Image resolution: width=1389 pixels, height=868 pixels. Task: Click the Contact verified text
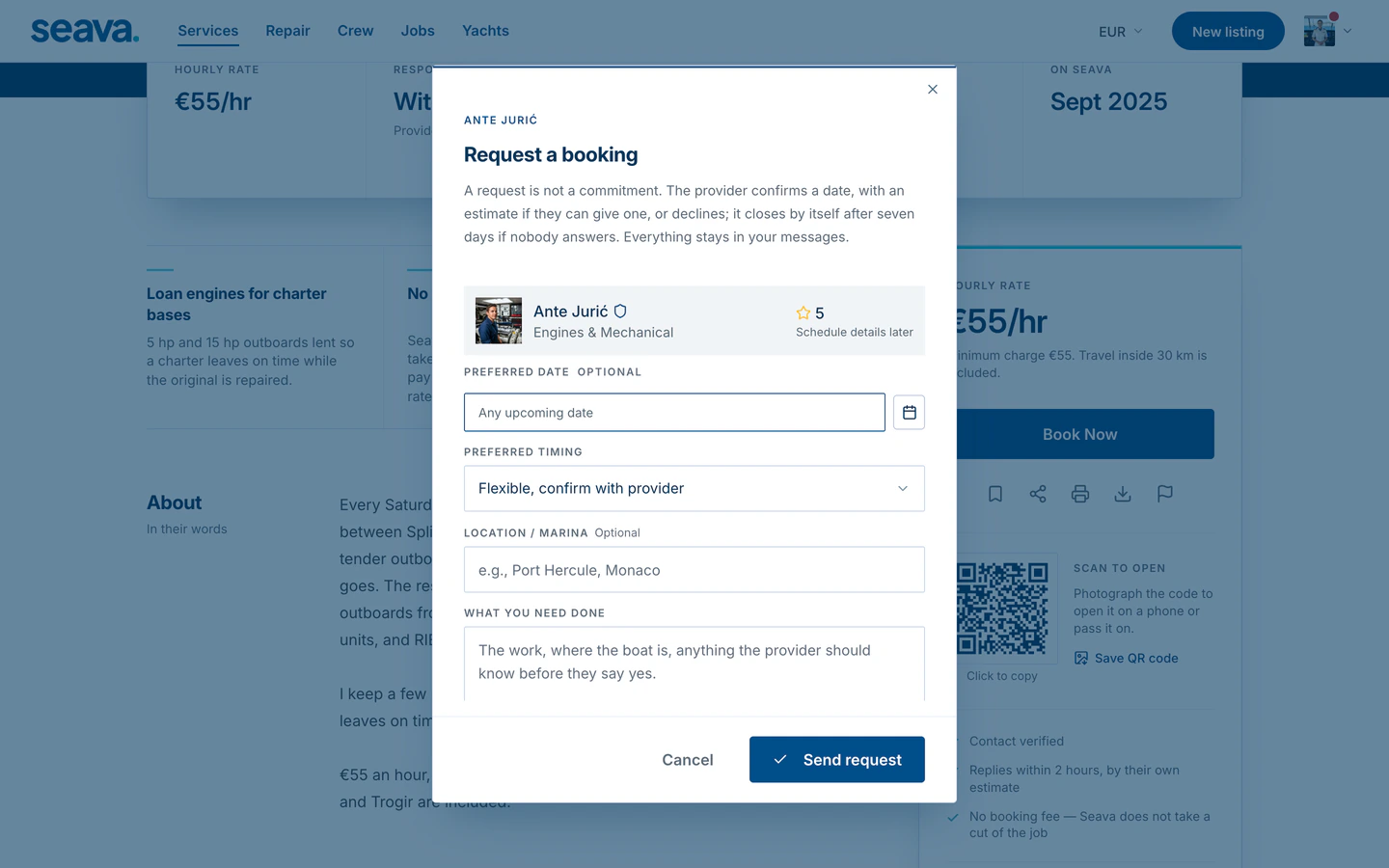[x=1017, y=742]
